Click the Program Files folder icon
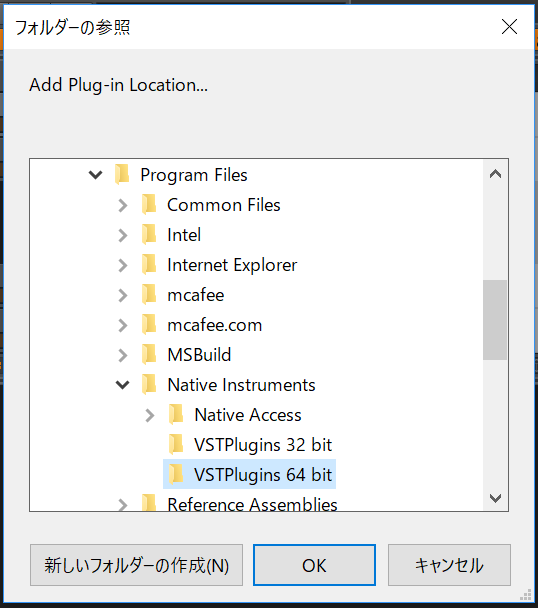Image resolution: width=538 pixels, height=608 pixels. (x=123, y=174)
